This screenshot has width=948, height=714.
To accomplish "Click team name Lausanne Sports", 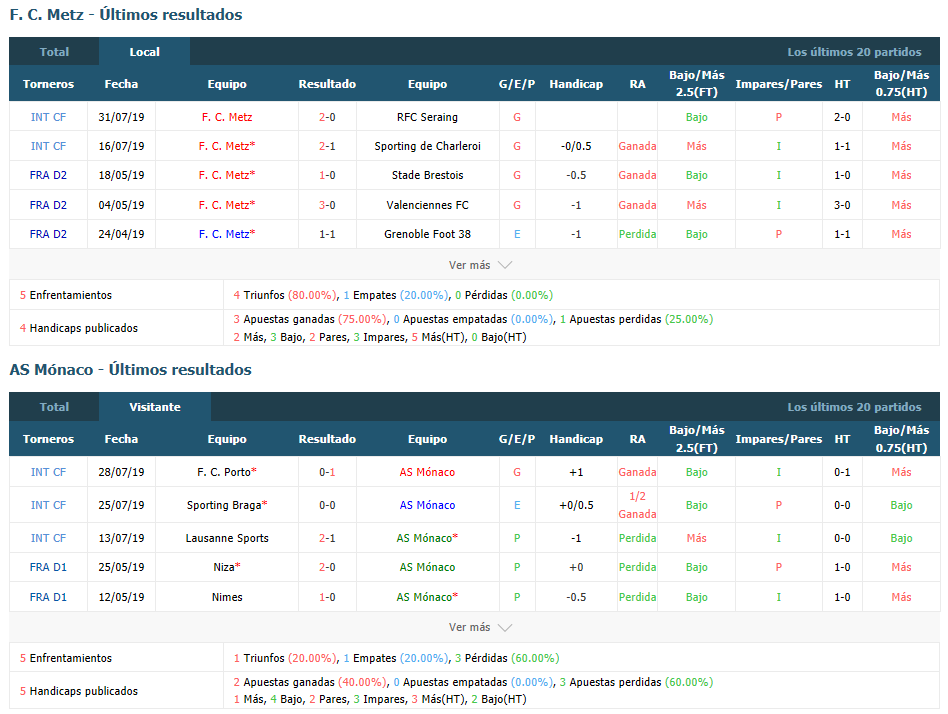I will click(x=227, y=538).
